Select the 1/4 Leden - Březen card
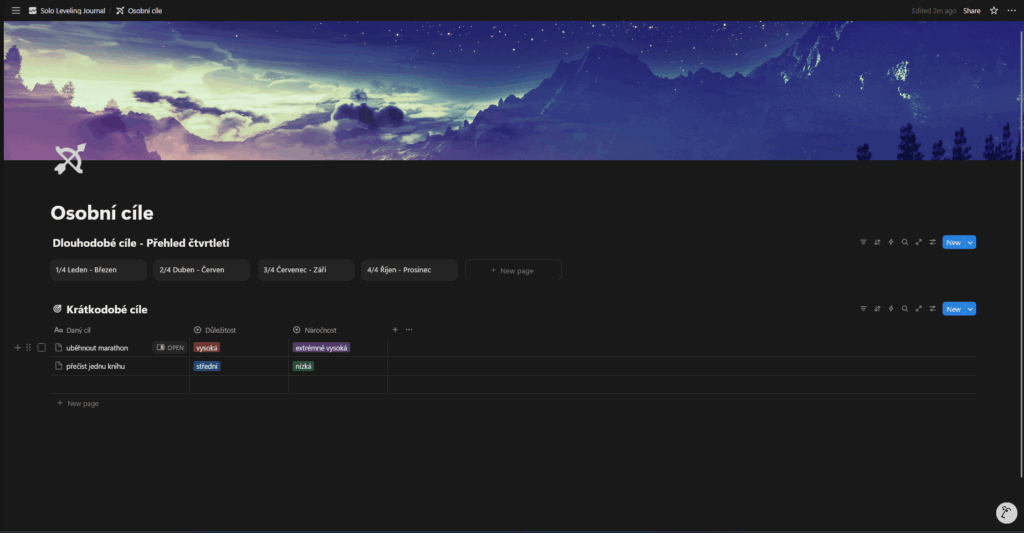Screen dimensions: 1024x533 tap(98, 270)
